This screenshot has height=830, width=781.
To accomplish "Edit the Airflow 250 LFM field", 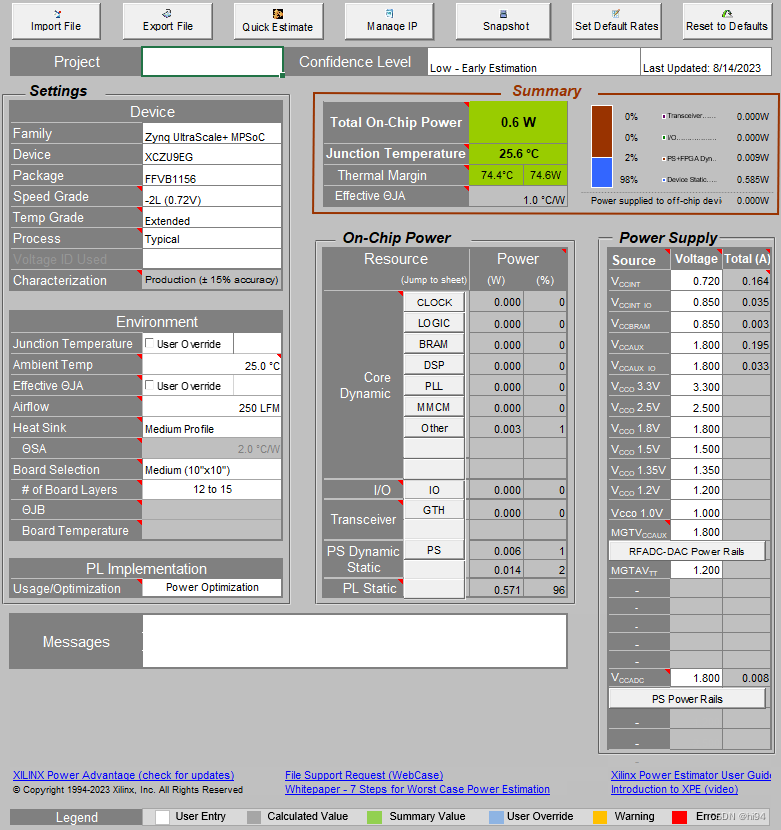I will click(212, 407).
